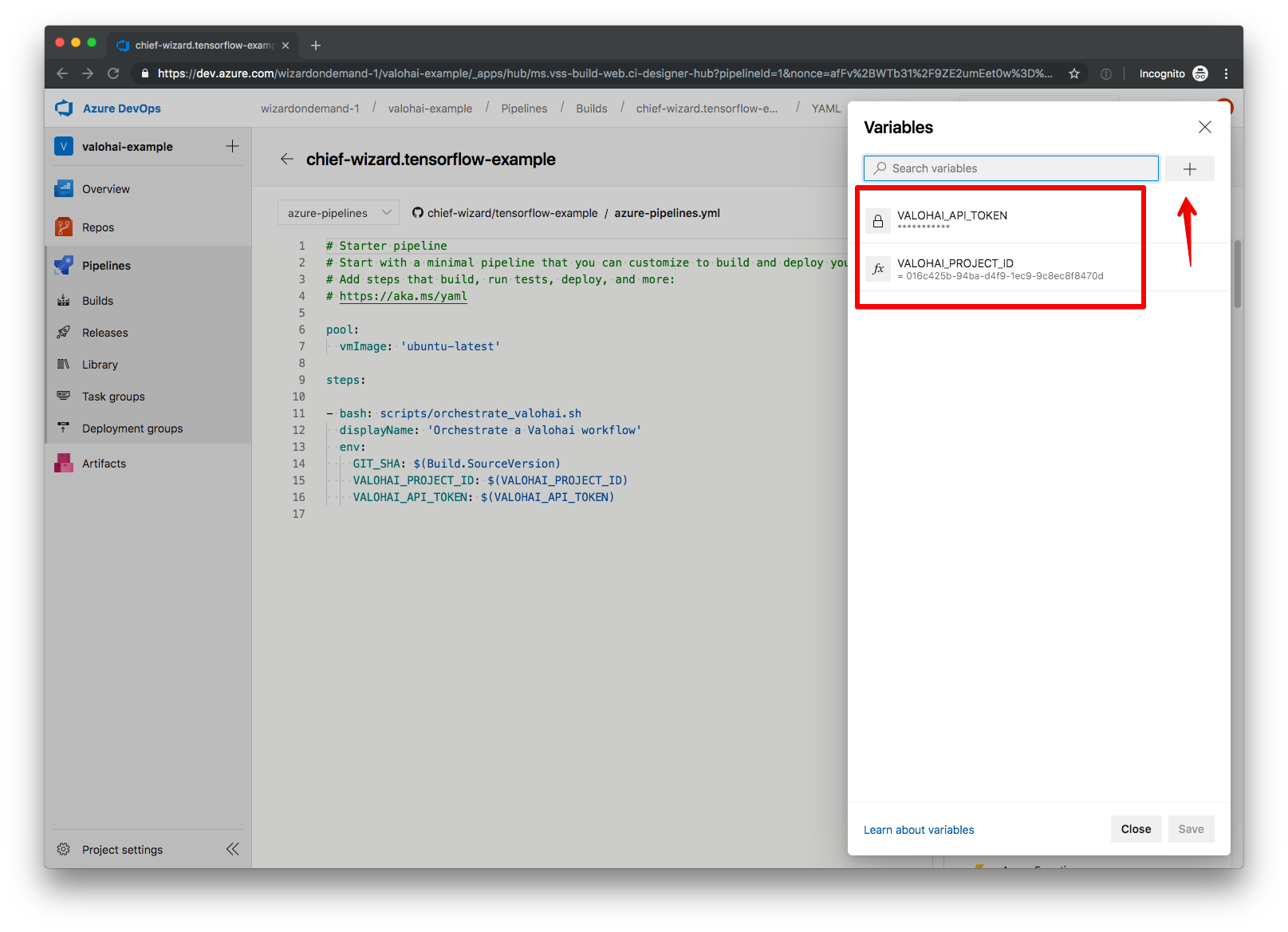Open the Builds icon in sidebar
This screenshot has height=932, width=1288.
[64, 301]
